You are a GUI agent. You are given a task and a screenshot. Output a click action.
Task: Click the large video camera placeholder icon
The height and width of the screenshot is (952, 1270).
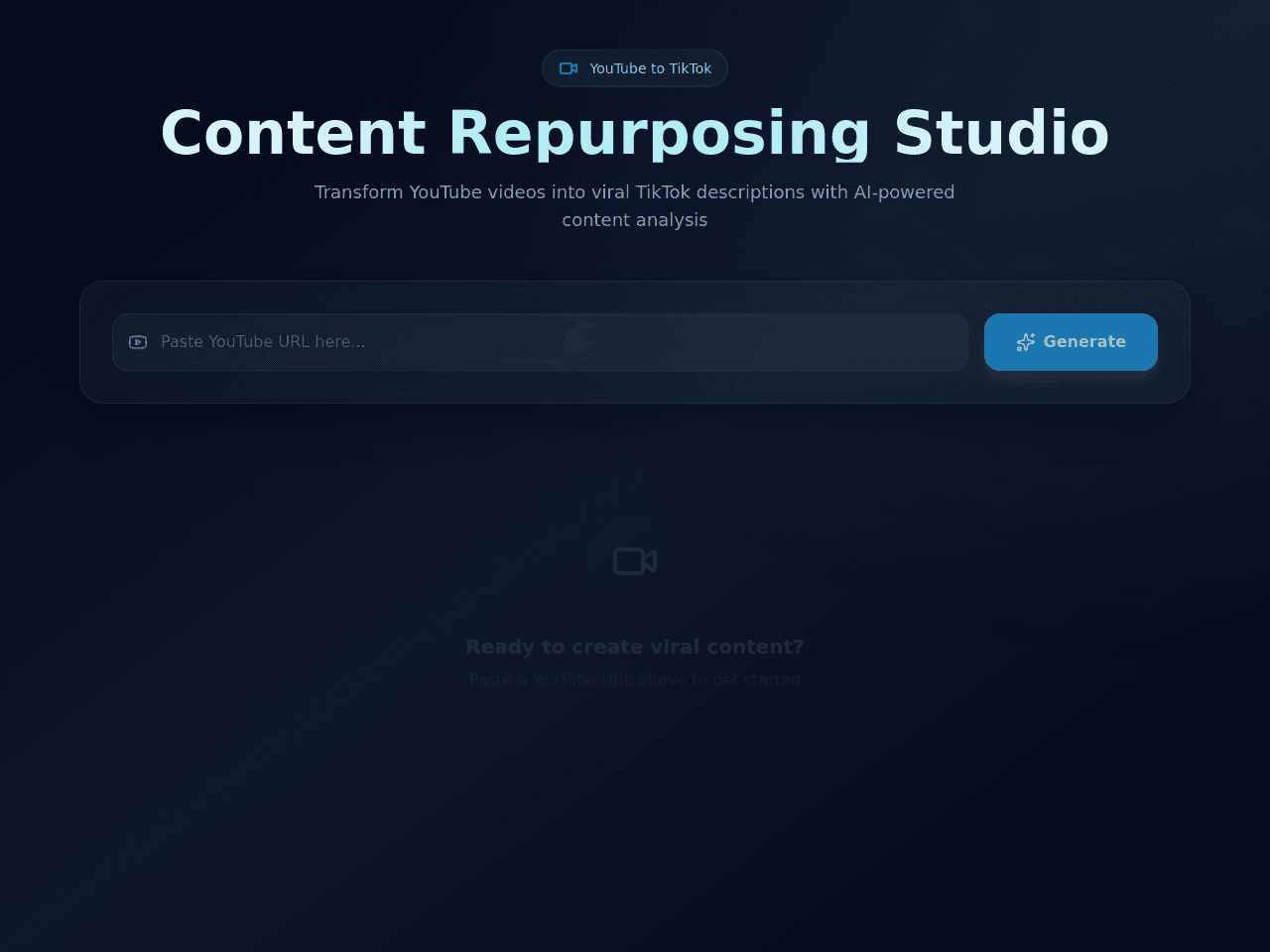(635, 561)
